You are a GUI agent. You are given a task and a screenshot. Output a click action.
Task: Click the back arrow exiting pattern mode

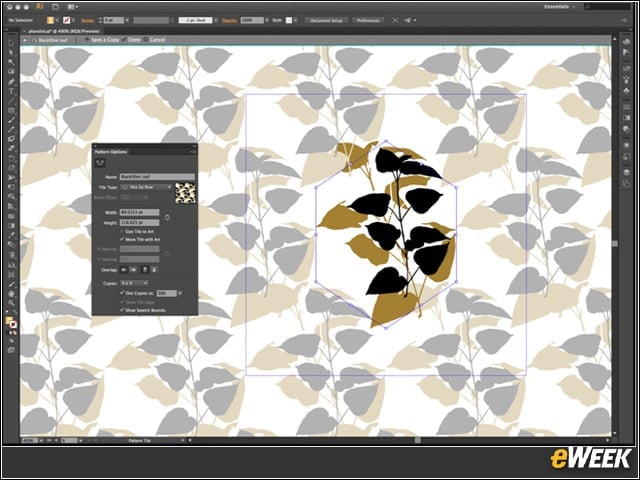(25, 40)
